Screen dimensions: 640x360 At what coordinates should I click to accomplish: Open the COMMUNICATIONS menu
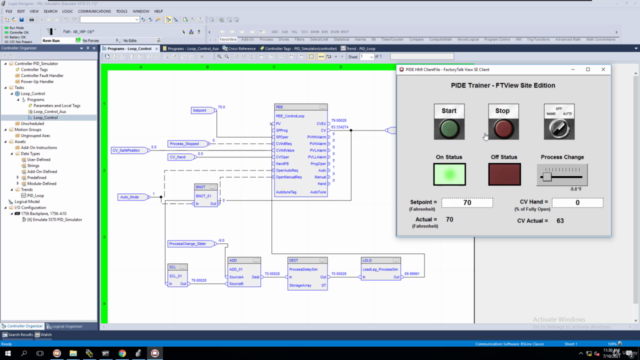click(94, 11)
